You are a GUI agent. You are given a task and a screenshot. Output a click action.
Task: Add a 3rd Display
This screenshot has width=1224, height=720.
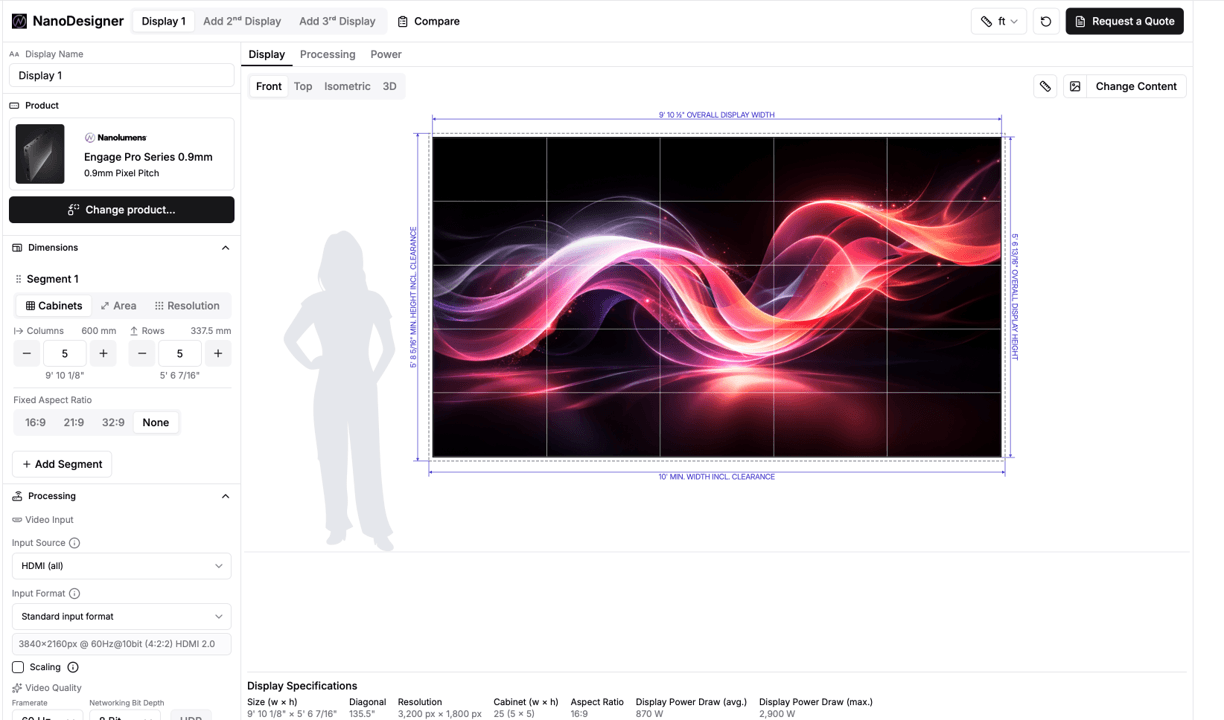337,21
